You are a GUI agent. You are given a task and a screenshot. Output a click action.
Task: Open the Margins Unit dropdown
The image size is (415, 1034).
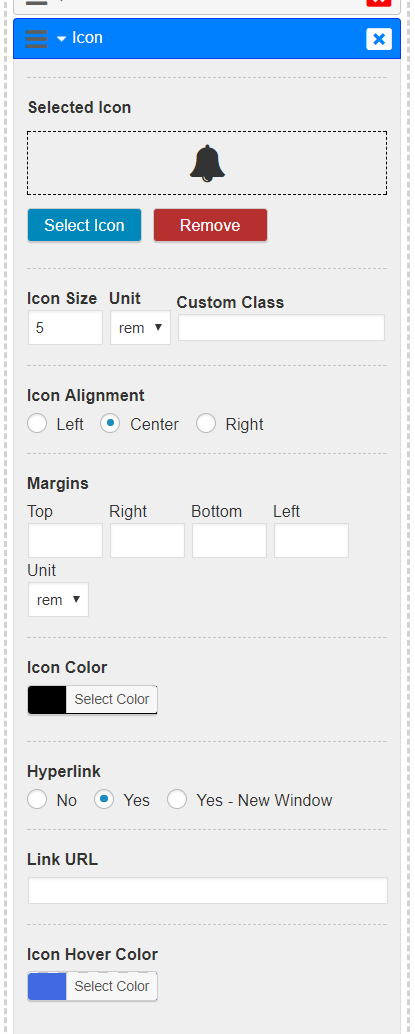click(x=58, y=599)
